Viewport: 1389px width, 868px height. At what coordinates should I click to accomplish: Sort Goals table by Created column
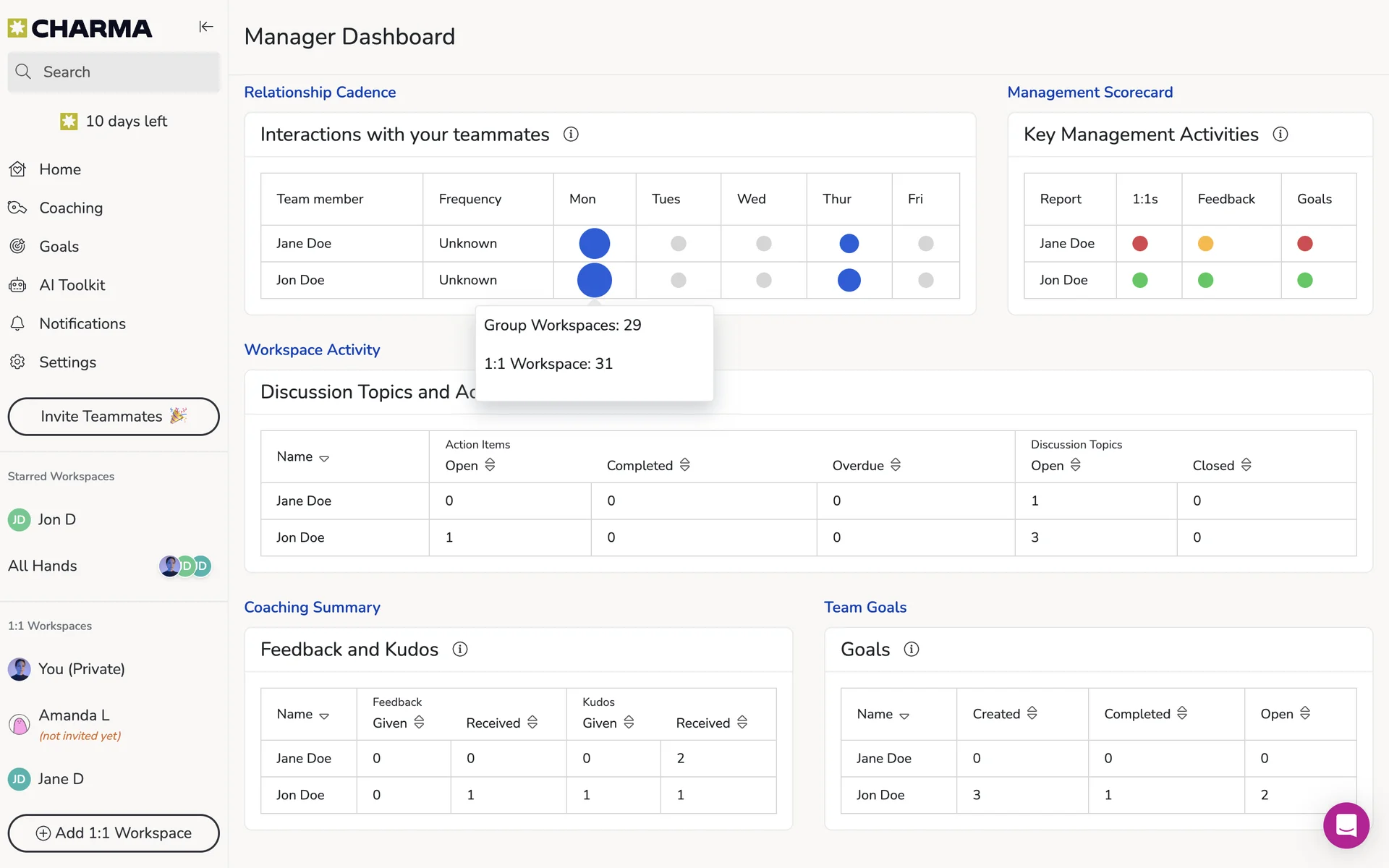click(x=1032, y=713)
